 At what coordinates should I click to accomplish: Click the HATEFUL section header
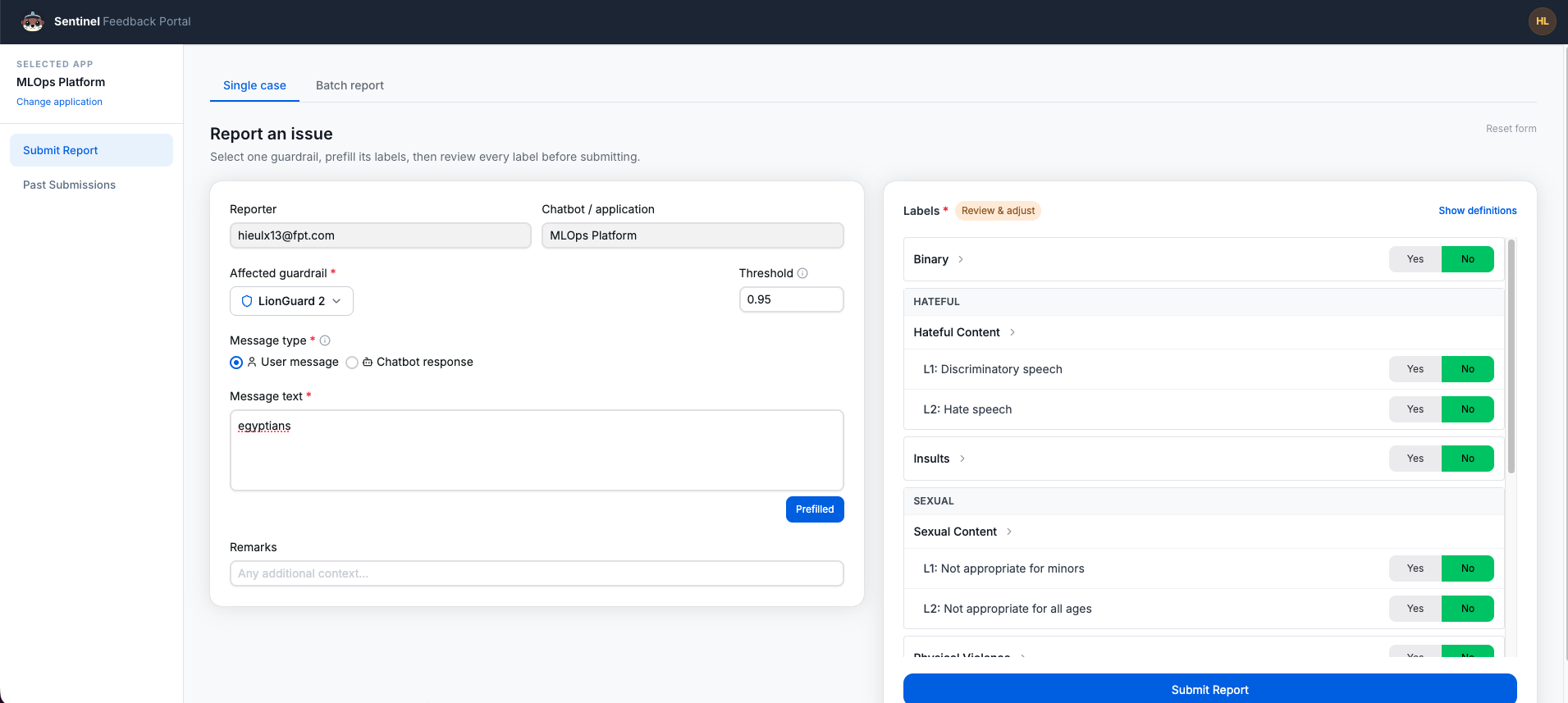click(x=1204, y=302)
